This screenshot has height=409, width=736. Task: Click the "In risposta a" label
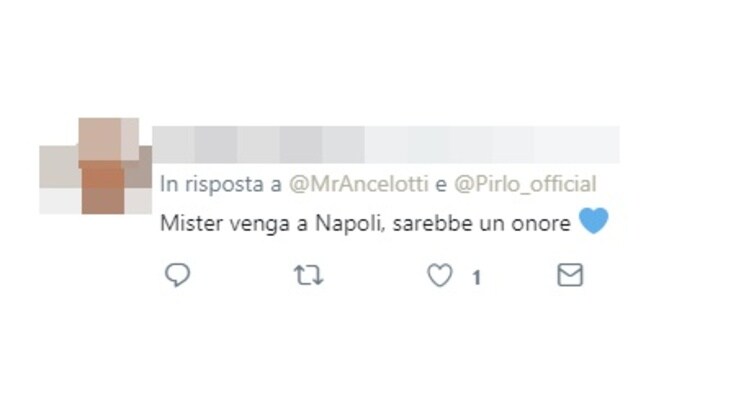click(x=221, y=185)
